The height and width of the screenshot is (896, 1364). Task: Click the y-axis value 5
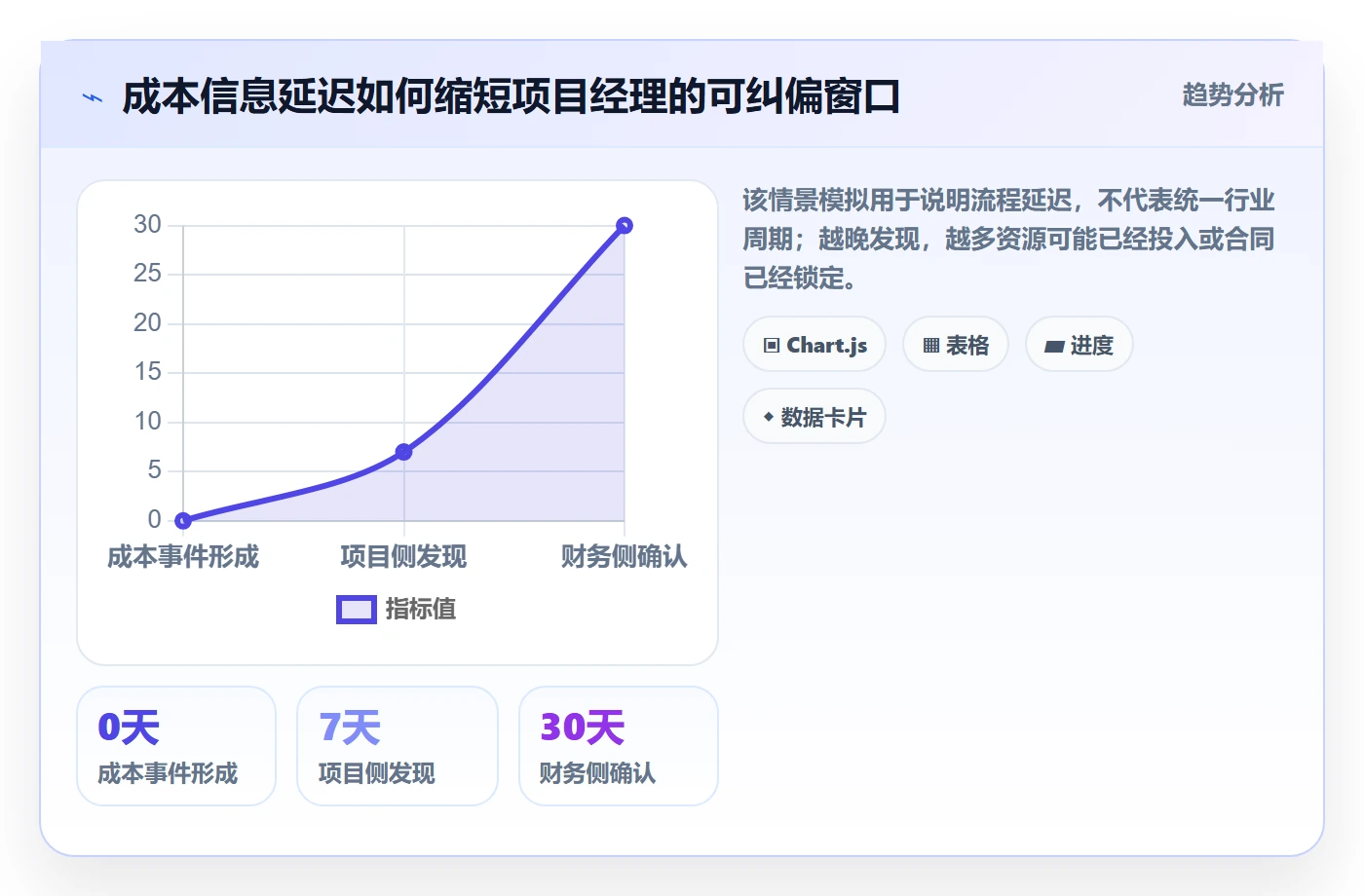click(x=155, y=470)
